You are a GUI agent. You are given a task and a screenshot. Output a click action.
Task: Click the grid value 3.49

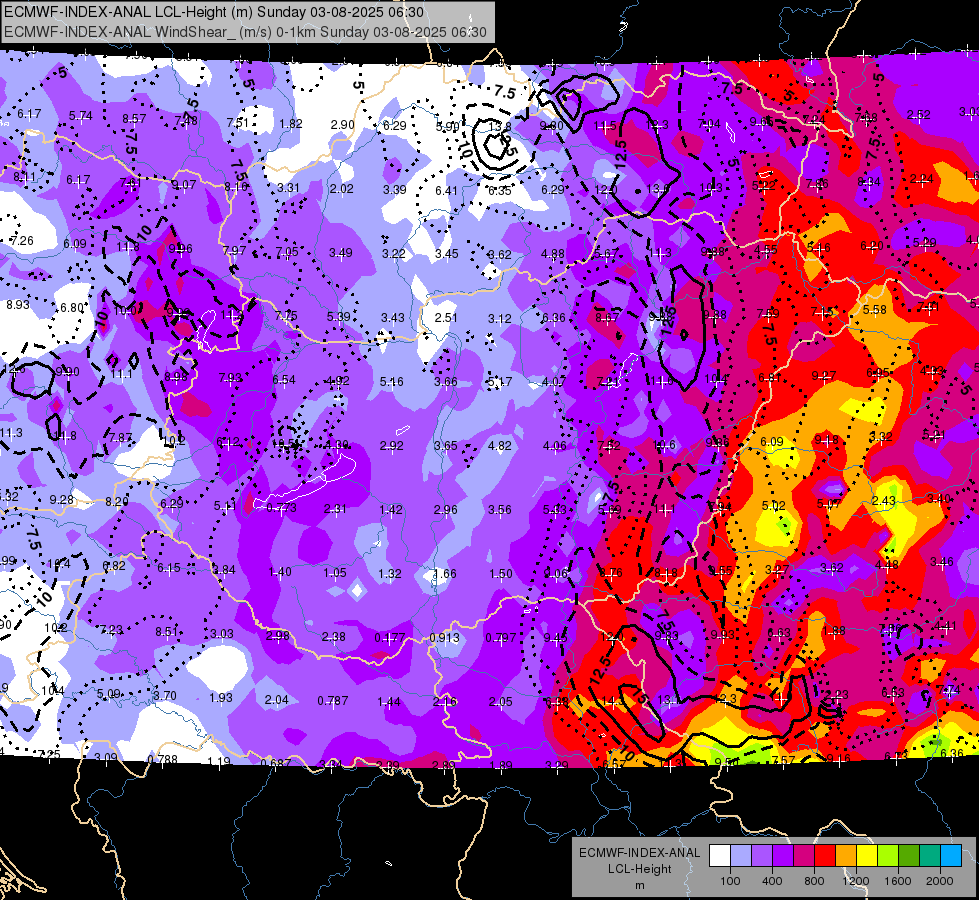(x=341, y=253)
